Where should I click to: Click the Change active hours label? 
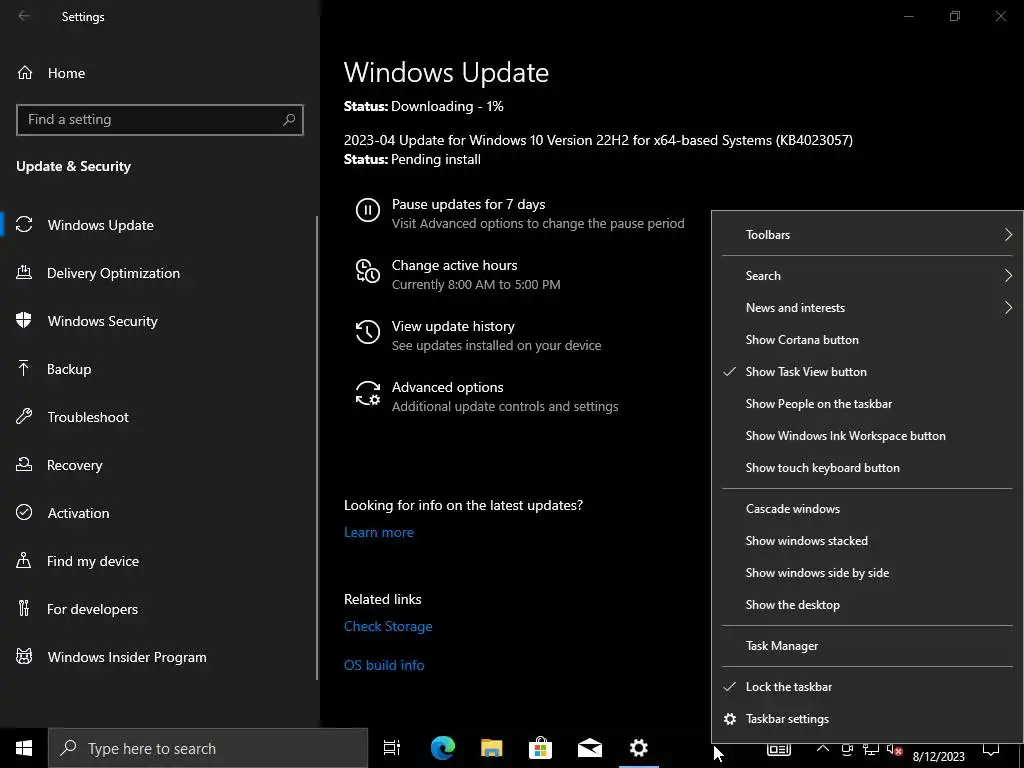pyautogui.click(x=455, y=265)
